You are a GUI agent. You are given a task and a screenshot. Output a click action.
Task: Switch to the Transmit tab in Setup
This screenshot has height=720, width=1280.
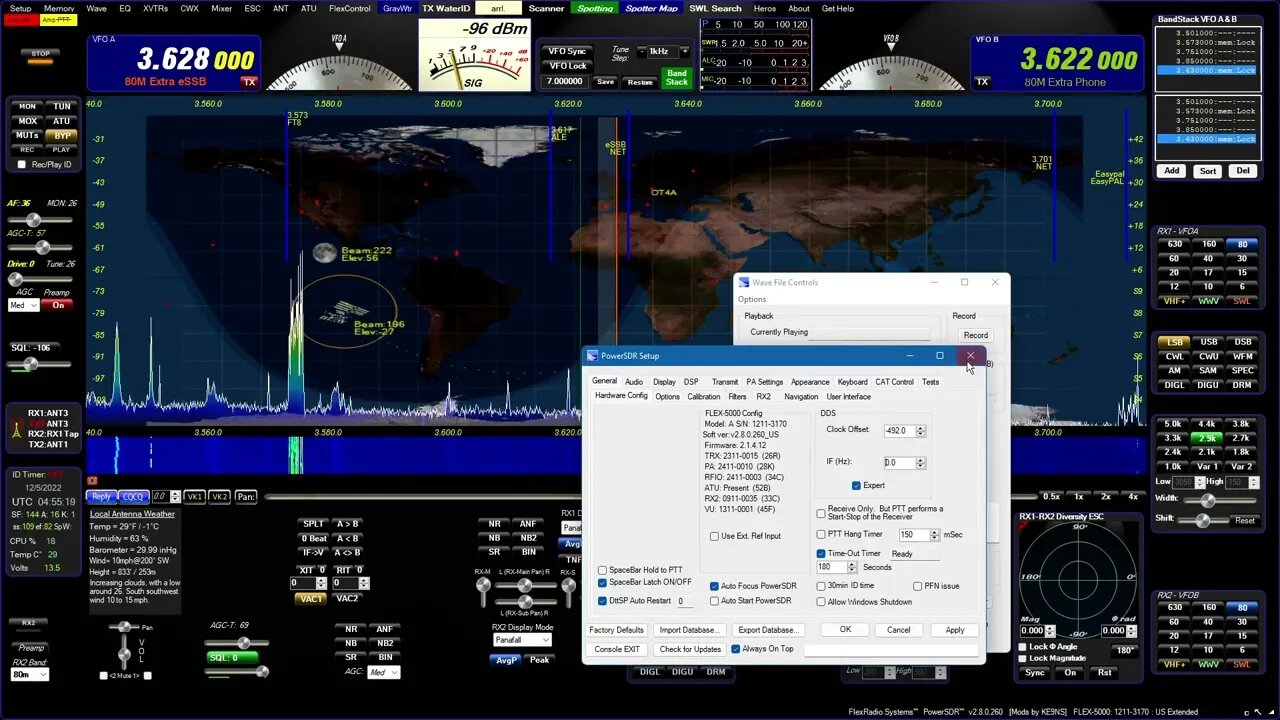[725, 382]
